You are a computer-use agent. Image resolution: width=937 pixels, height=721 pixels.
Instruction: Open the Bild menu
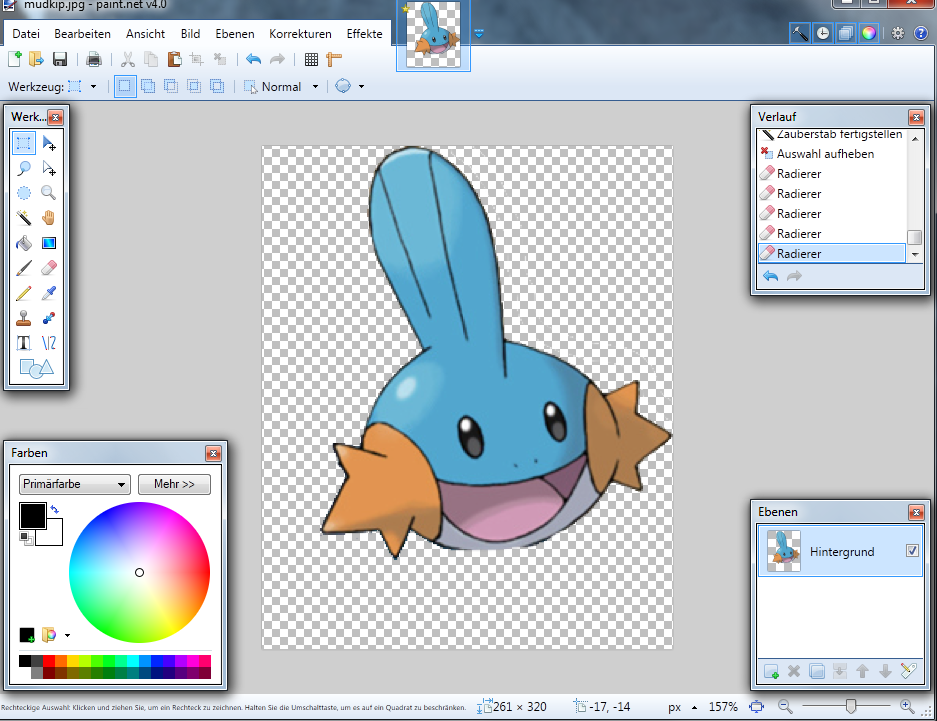[x=191, y=34]
